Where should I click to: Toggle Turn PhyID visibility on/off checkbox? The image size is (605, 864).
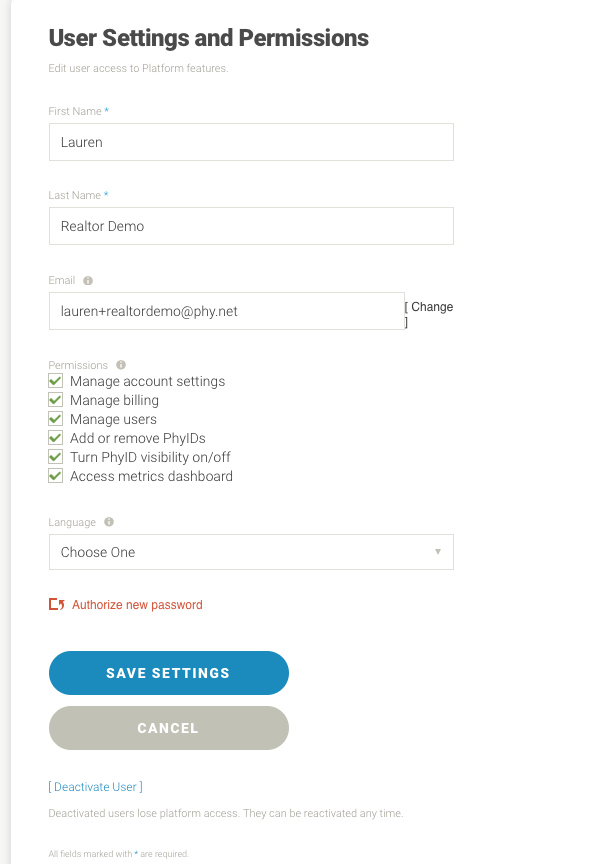pos(56,457)
